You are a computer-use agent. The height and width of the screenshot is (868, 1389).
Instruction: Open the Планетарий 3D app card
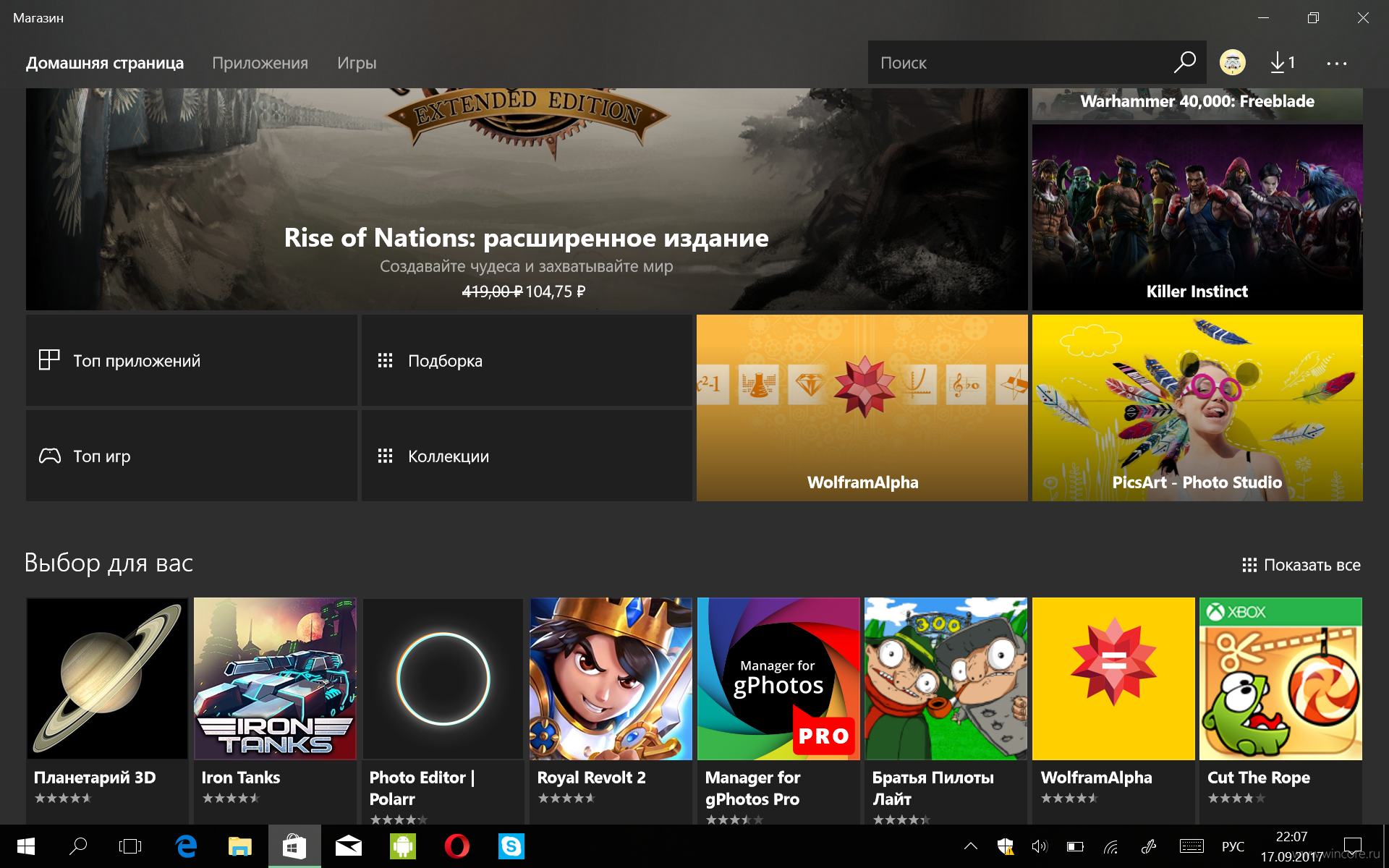coord(107,710)
